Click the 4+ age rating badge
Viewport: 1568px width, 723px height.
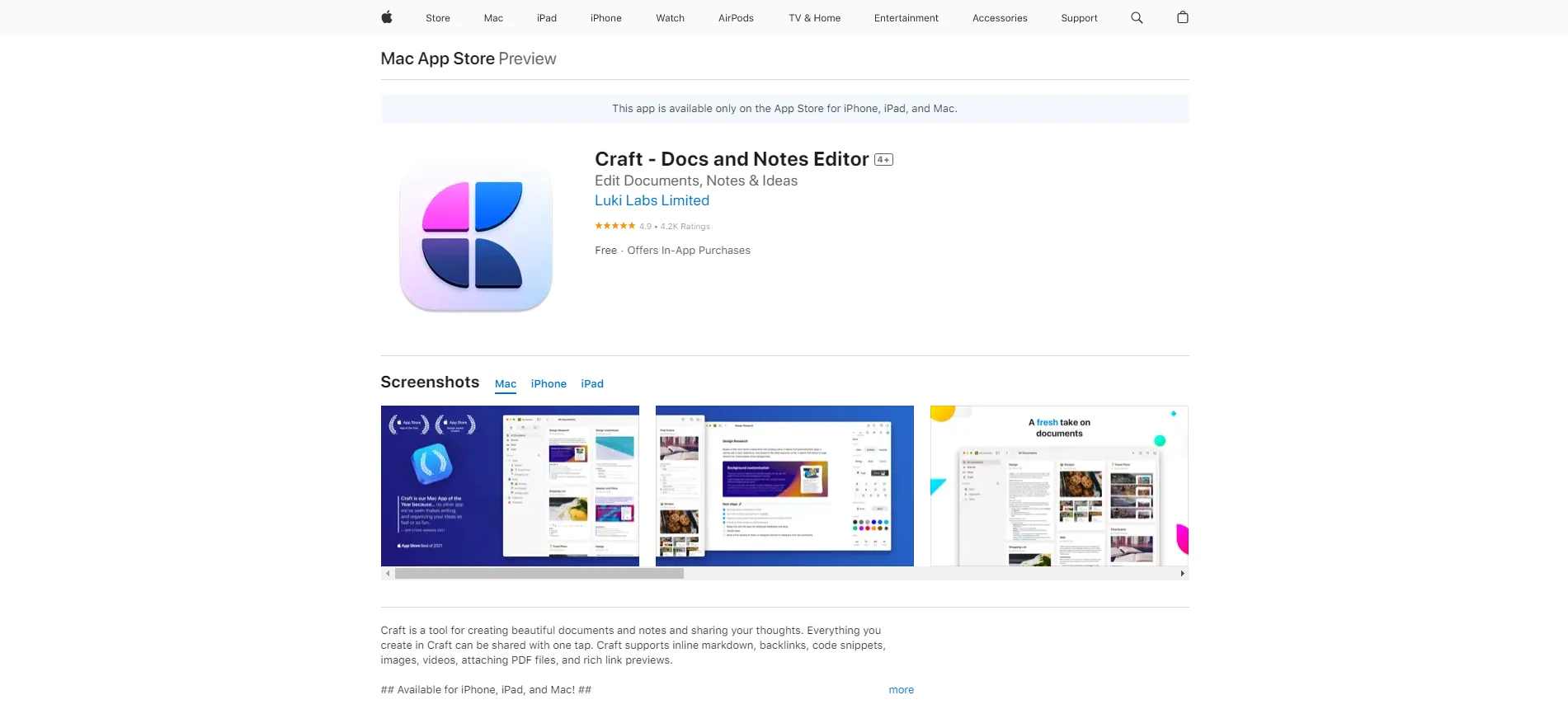point(883,160)
